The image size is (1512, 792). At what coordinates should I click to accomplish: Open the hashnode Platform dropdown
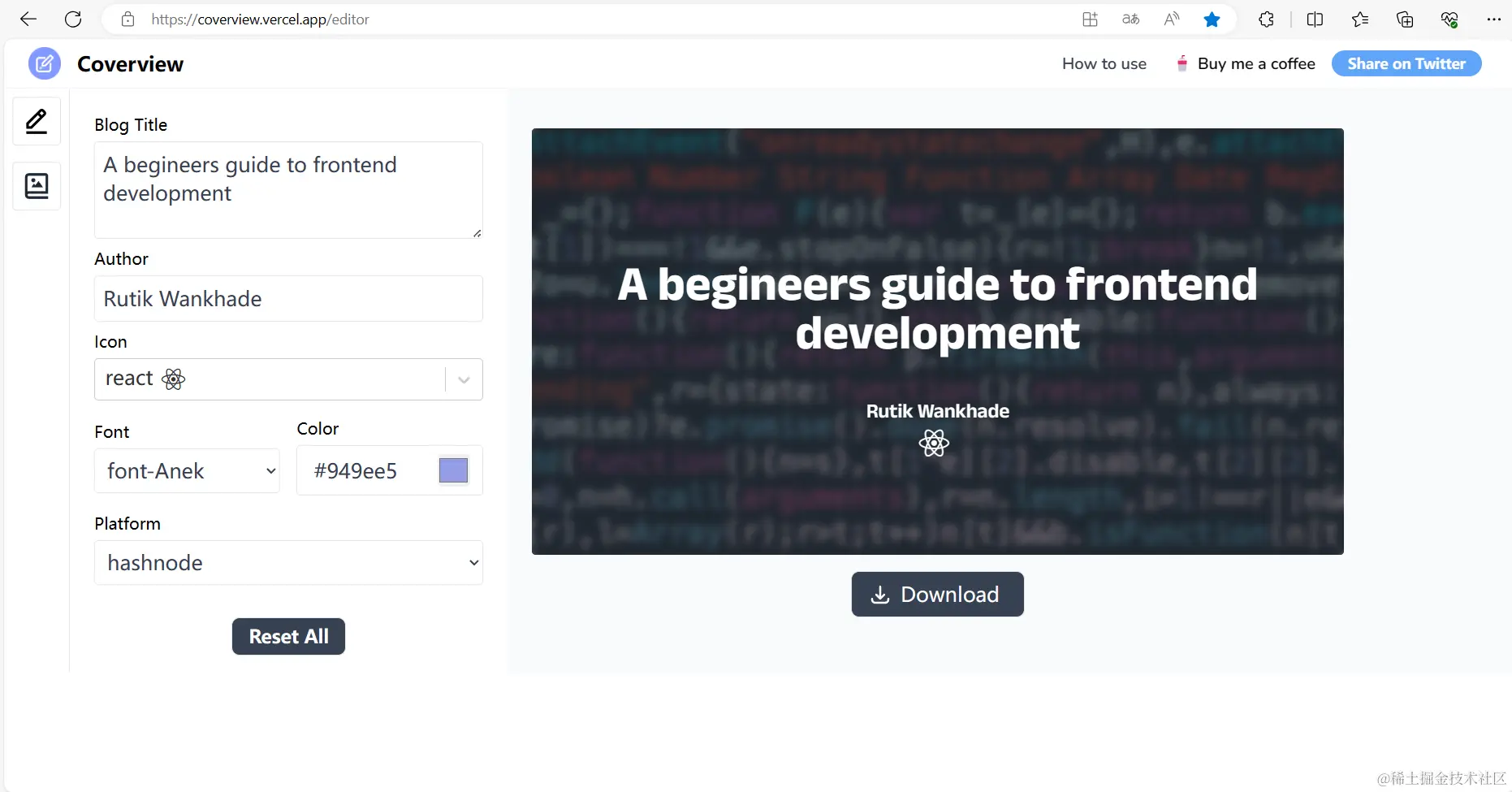point(288,563)
